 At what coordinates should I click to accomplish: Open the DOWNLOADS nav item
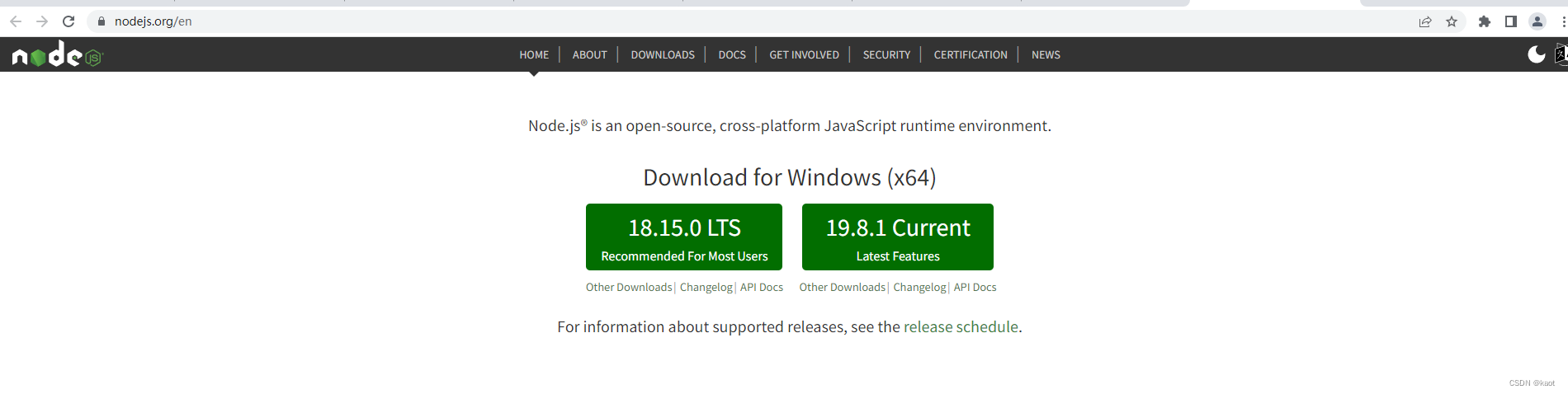click(x=663, y=55)
